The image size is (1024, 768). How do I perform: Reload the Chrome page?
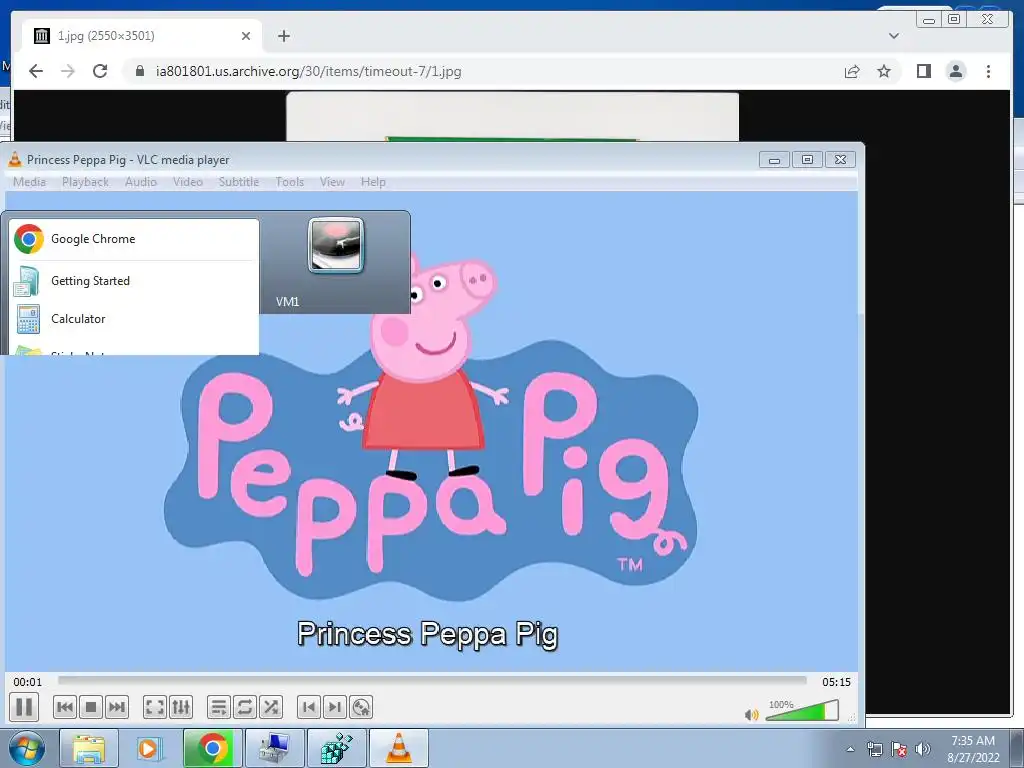100,71
